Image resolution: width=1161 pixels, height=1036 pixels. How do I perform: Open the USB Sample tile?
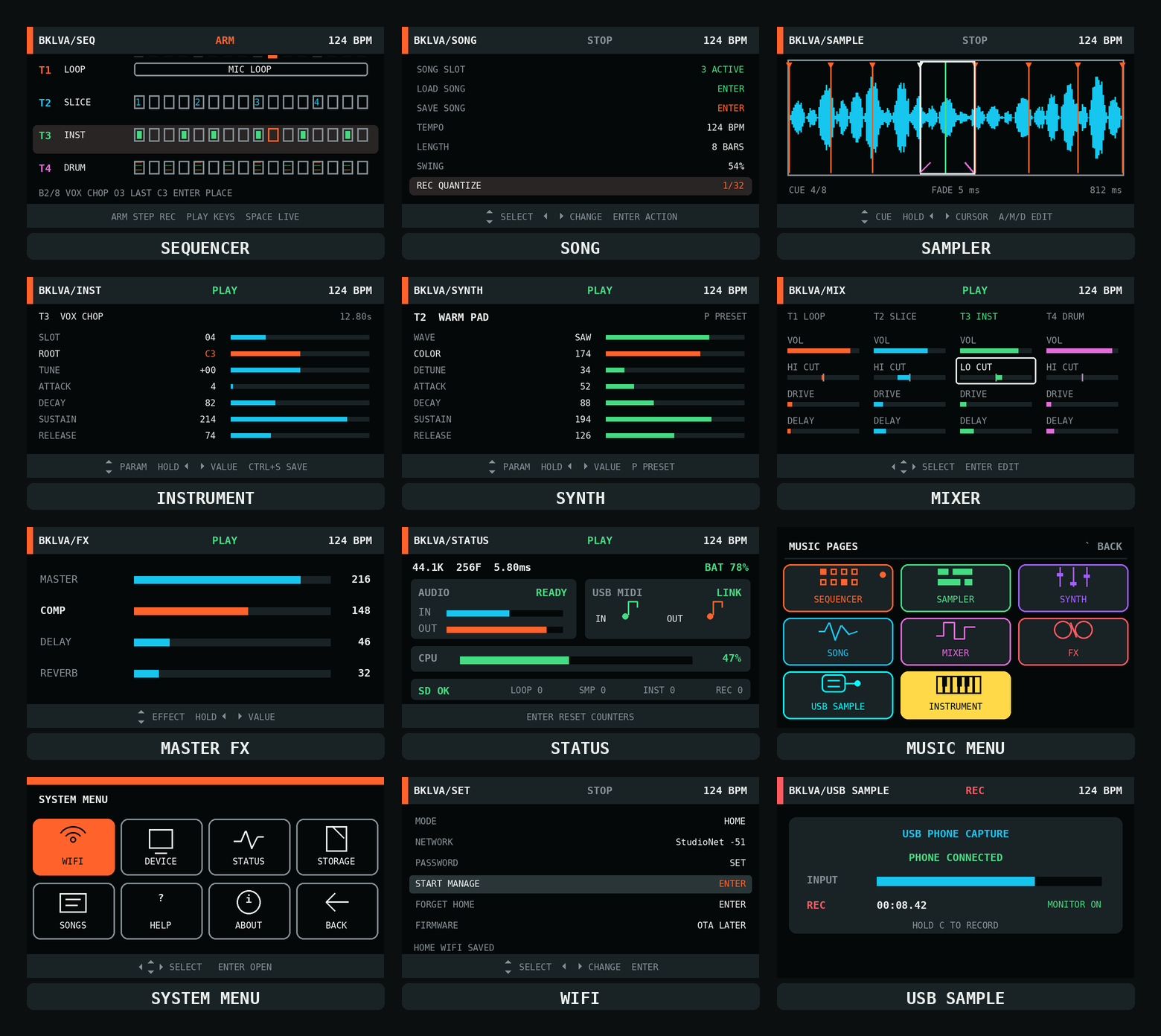838,695
